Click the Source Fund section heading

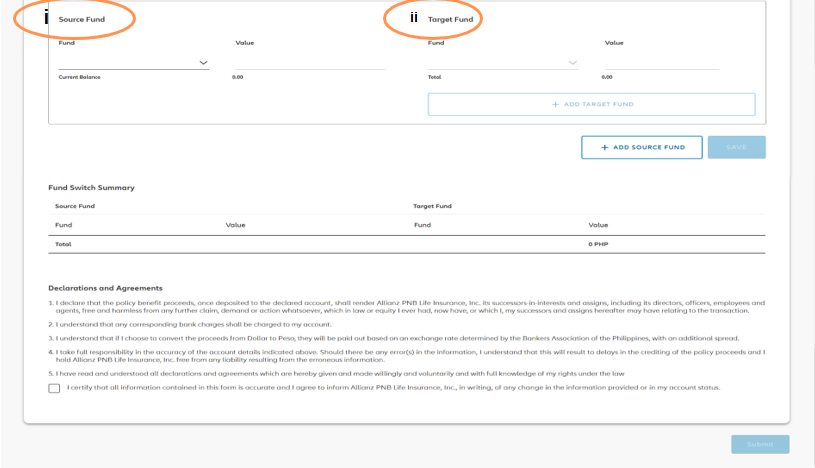click(81, 20)
